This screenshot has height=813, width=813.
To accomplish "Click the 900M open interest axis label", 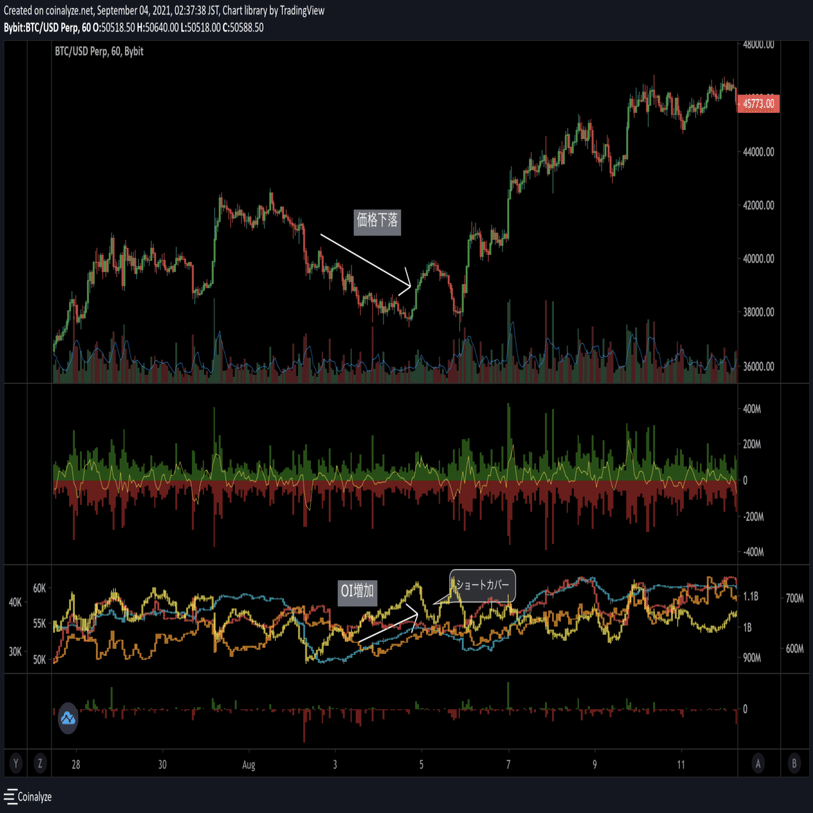I will coord(752,658).
